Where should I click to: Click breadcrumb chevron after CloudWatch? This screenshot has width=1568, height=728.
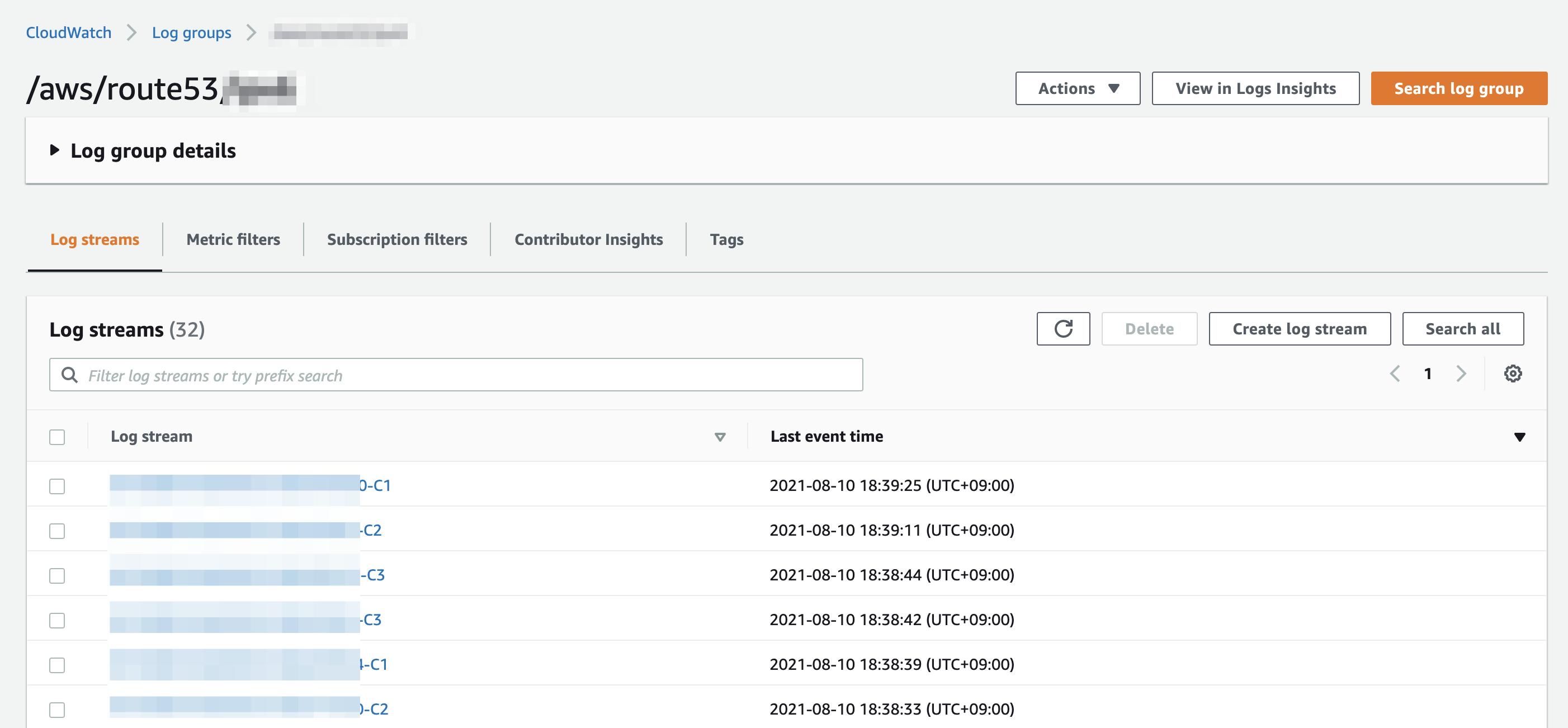131,32
